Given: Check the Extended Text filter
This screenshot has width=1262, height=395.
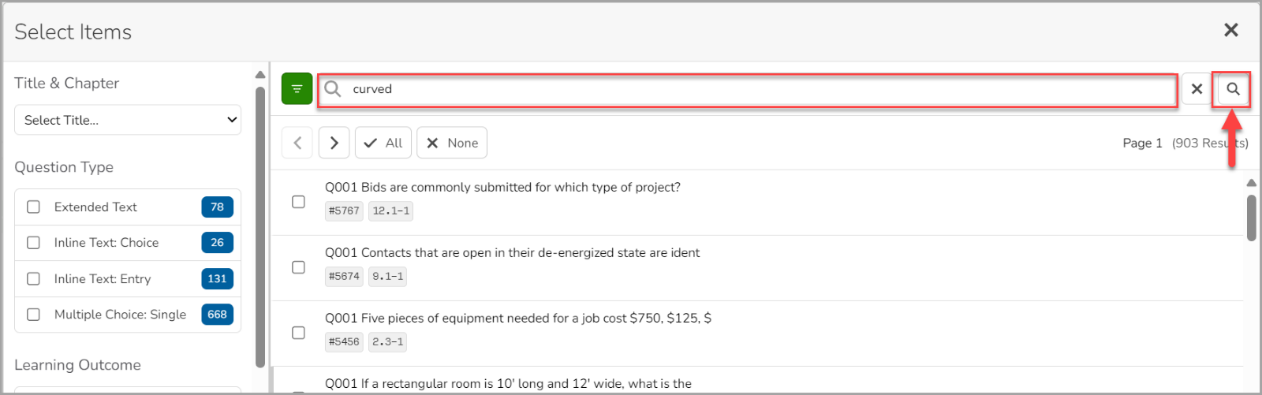Looking at the screenshot, I should (34, 207).
